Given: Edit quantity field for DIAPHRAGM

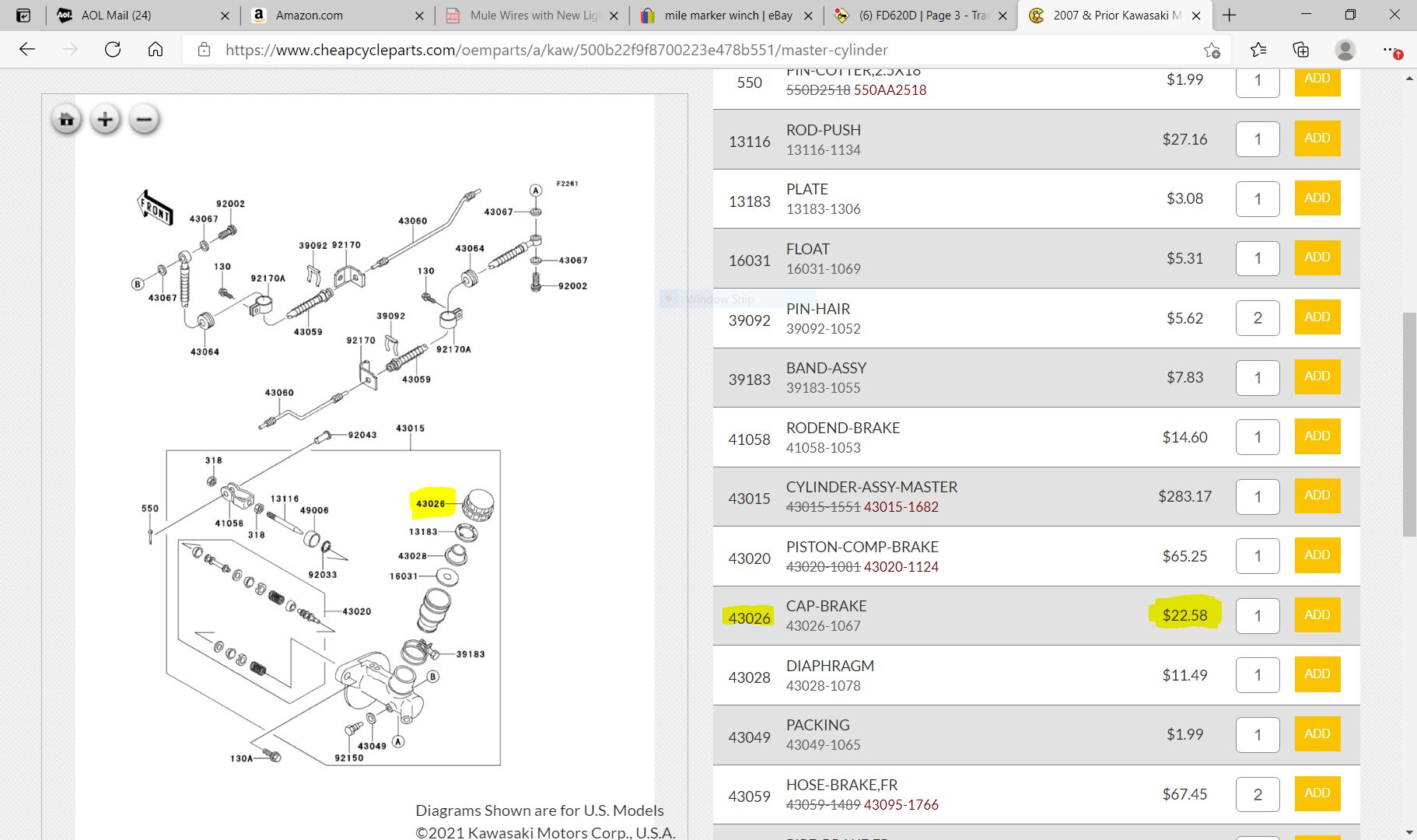Looking at the screenshot, I should click(1258, 675).
